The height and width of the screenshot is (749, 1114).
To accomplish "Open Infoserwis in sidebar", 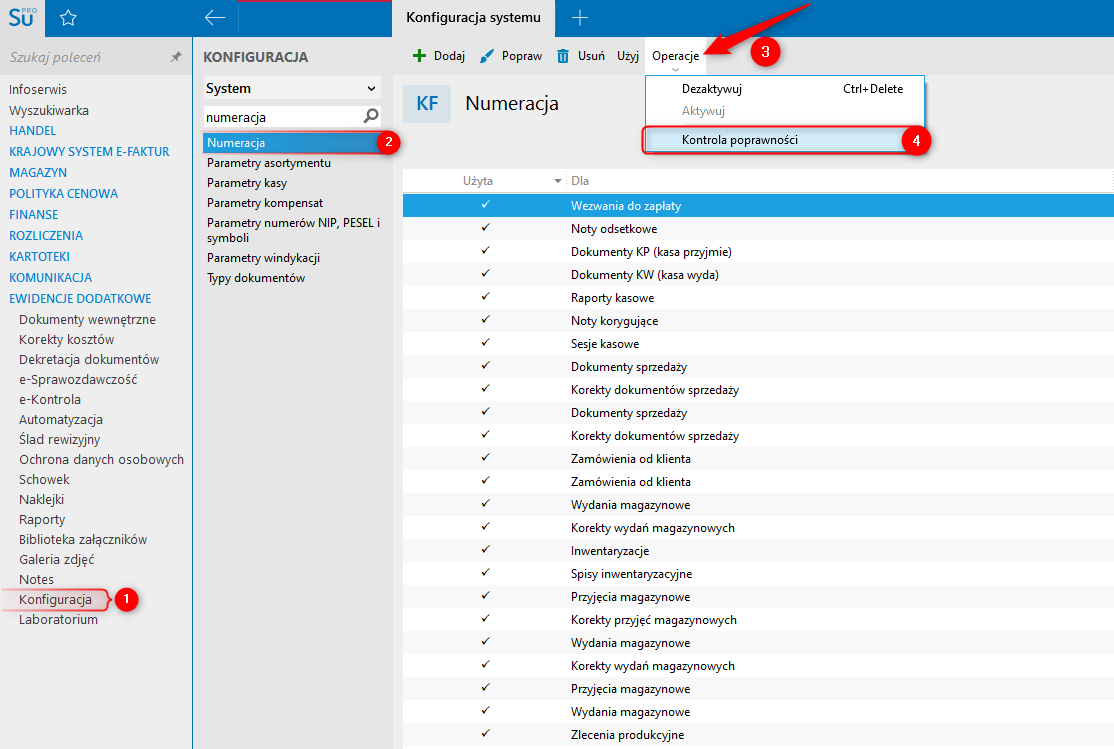I will pyautogui.click(x=38, y=90).
